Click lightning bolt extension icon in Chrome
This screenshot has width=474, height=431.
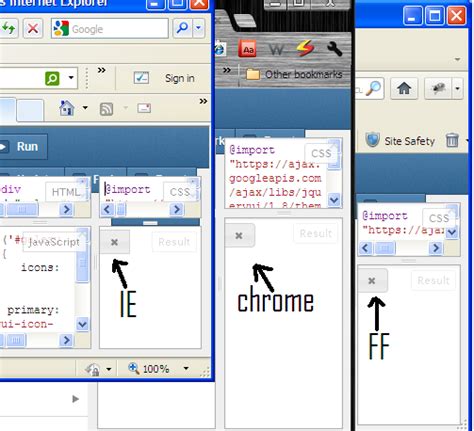pyautogui.click(x=305, y=49)
